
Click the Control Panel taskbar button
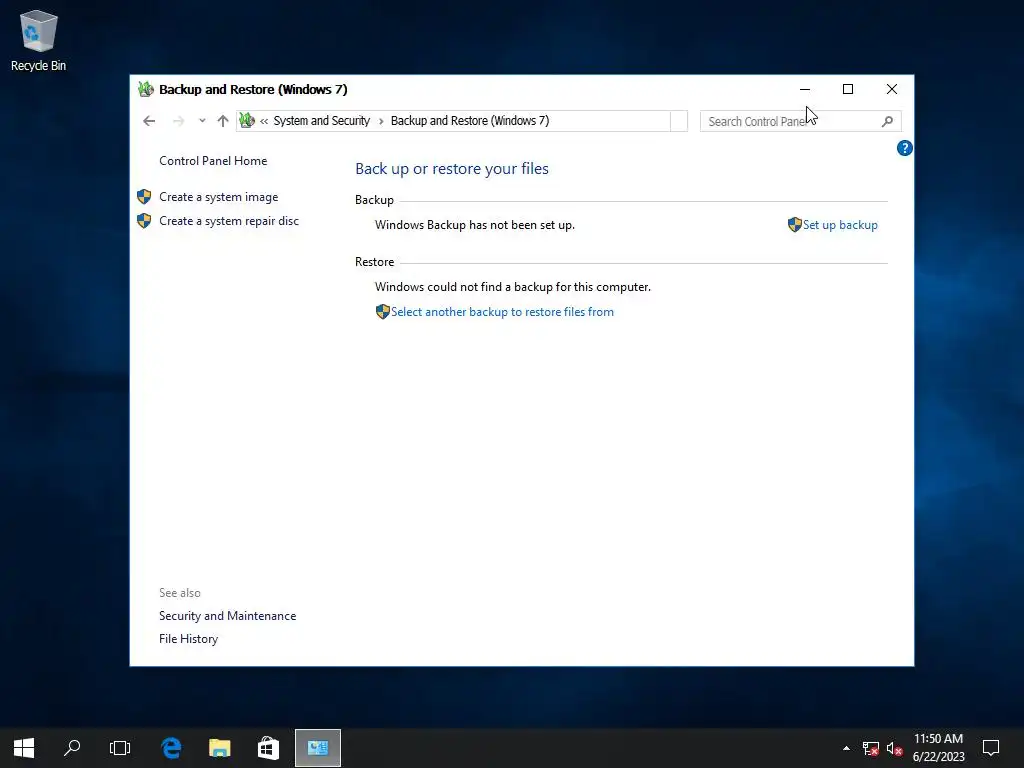point(318,748)
